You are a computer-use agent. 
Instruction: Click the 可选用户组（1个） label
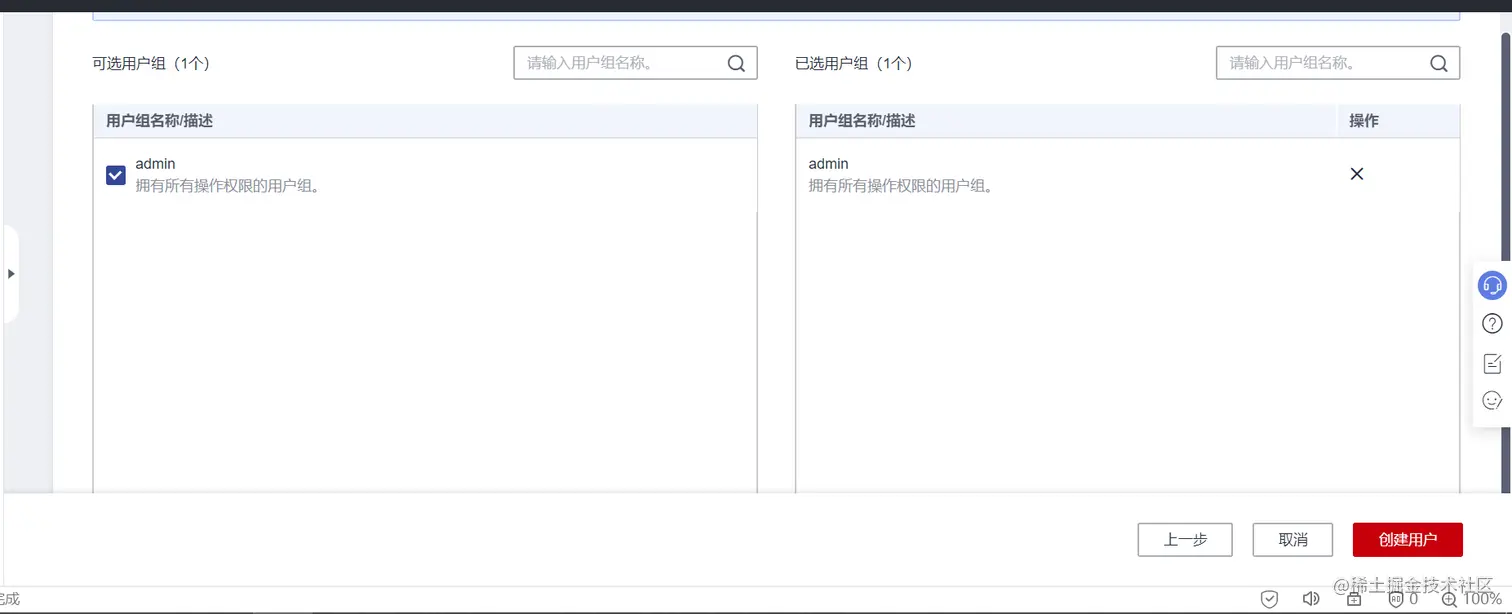click(x=151, y=63)
